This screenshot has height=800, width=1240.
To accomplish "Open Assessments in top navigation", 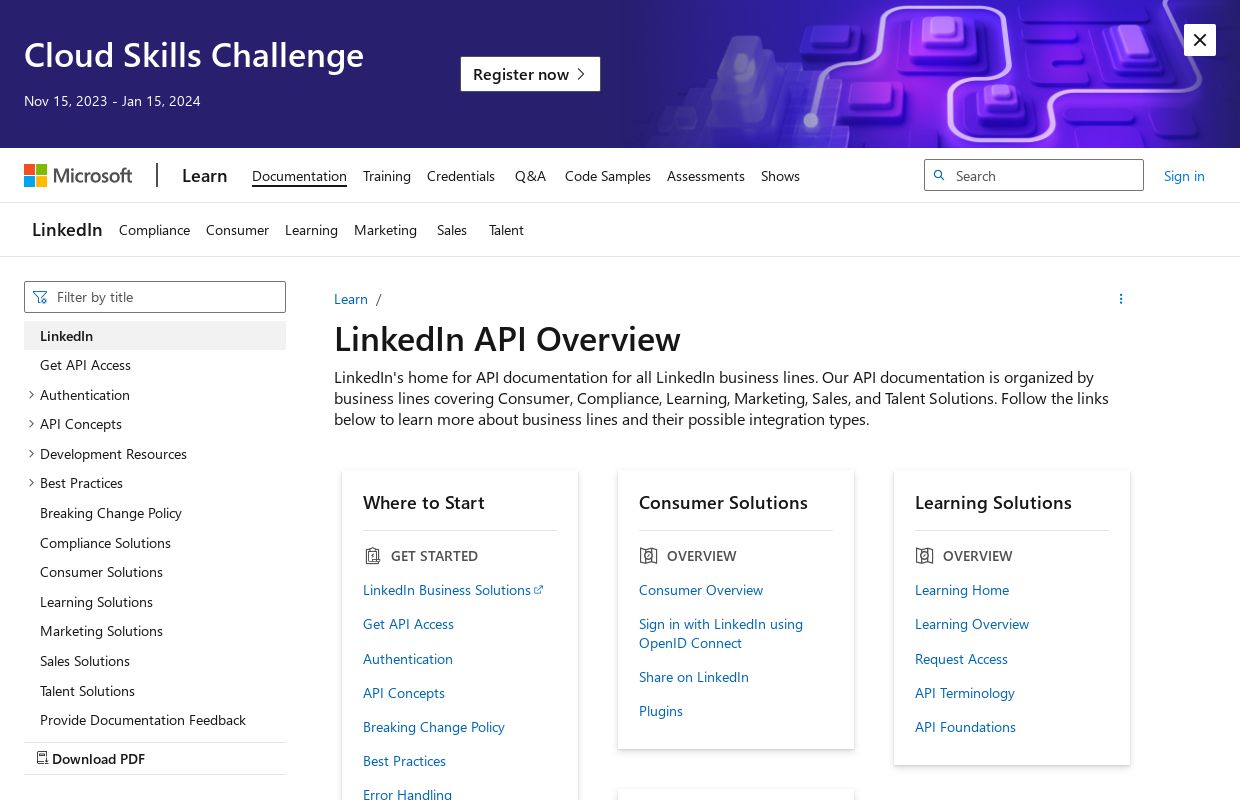I will click(706, 176).
